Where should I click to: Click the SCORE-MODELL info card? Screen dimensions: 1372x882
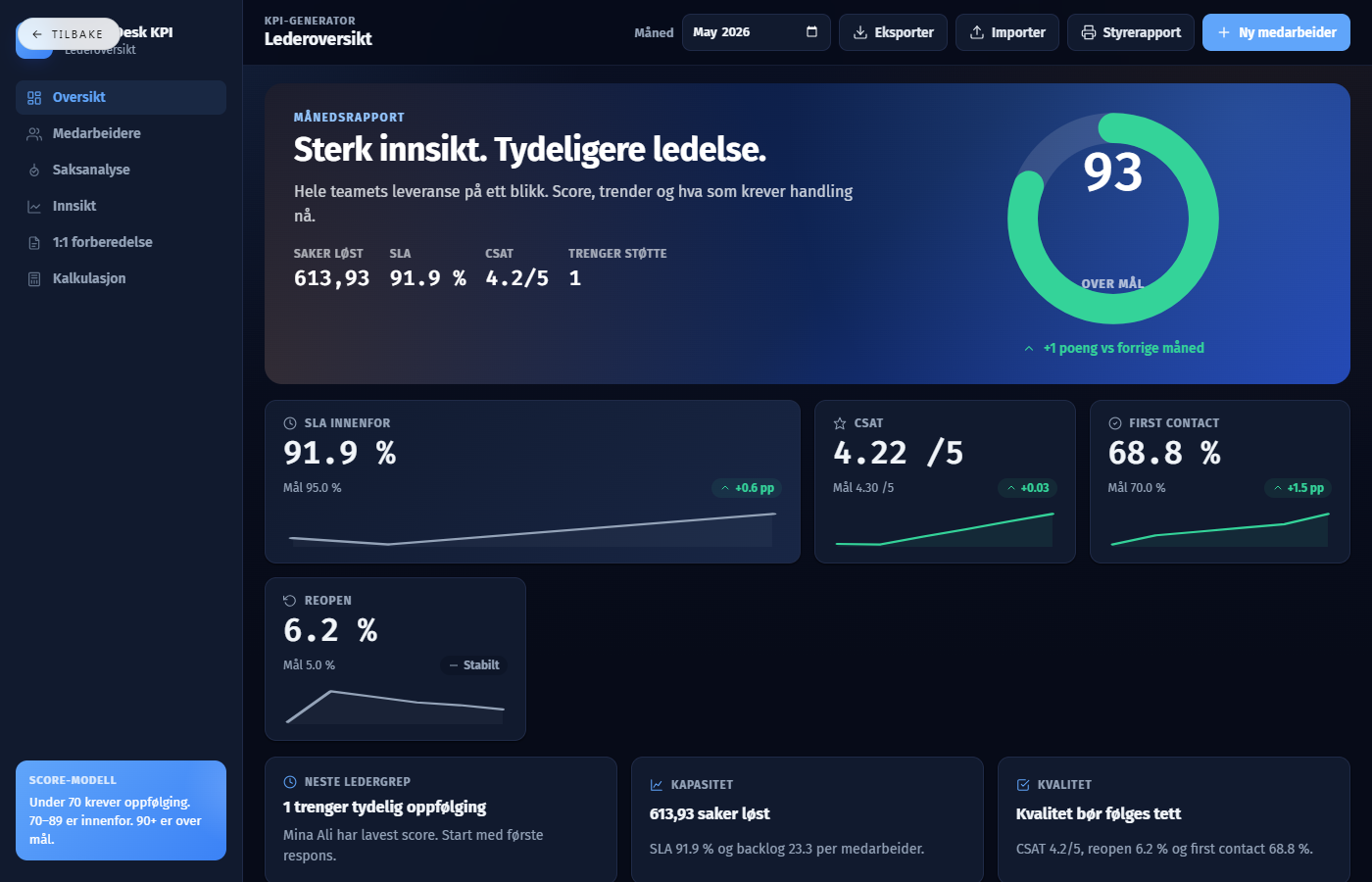(121, 810)
